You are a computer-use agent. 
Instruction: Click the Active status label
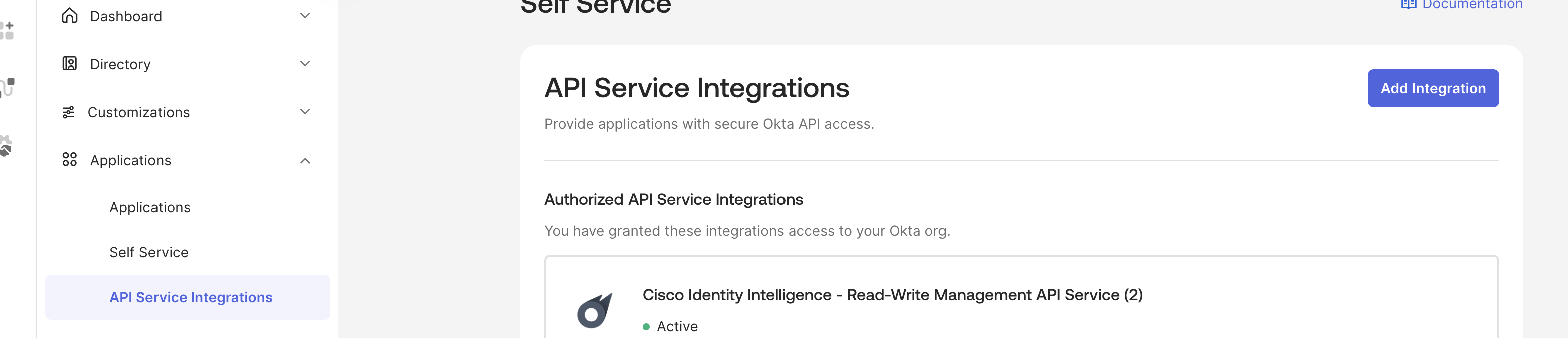pos(677,326)
